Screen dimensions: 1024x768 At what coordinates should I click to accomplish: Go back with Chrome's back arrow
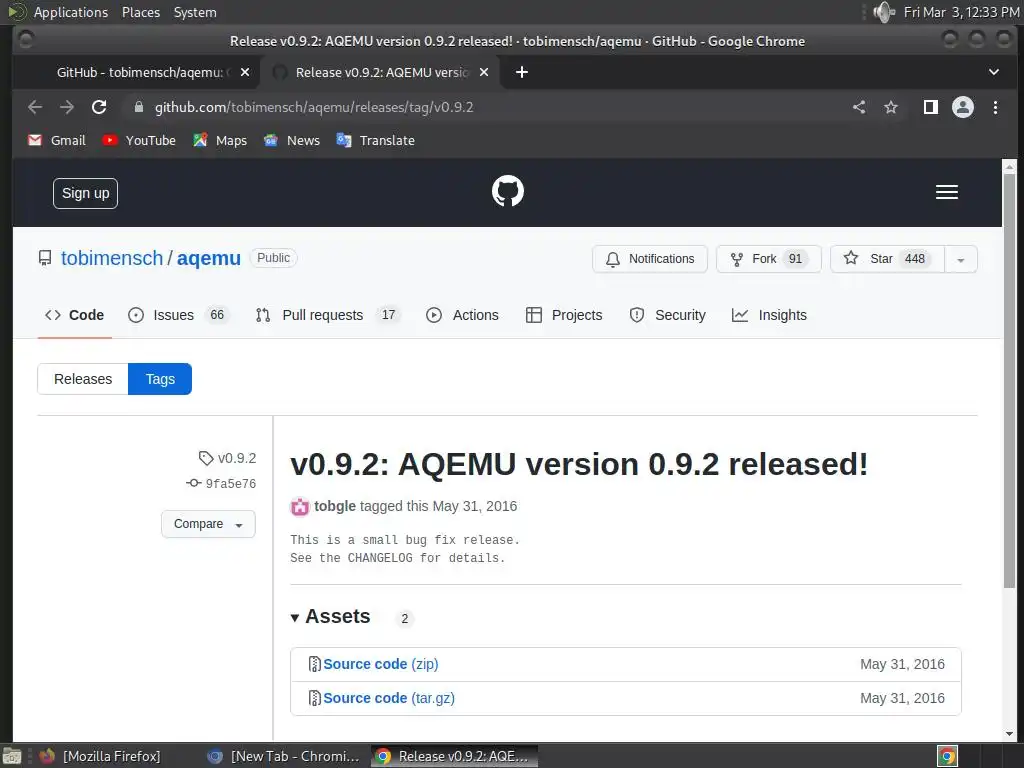35,107
